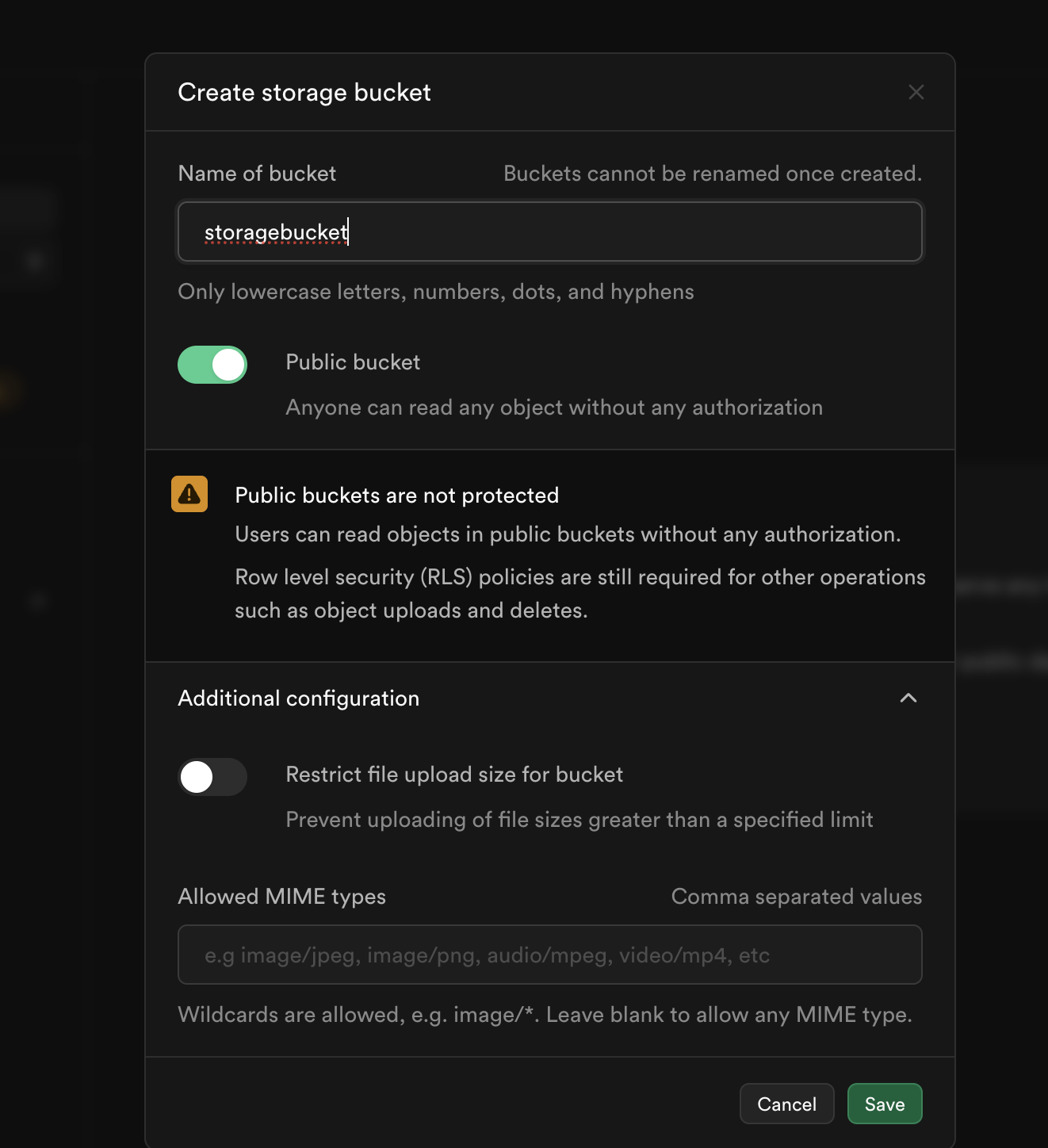Click inside the Name of bucket field

[x=550, y=232]
